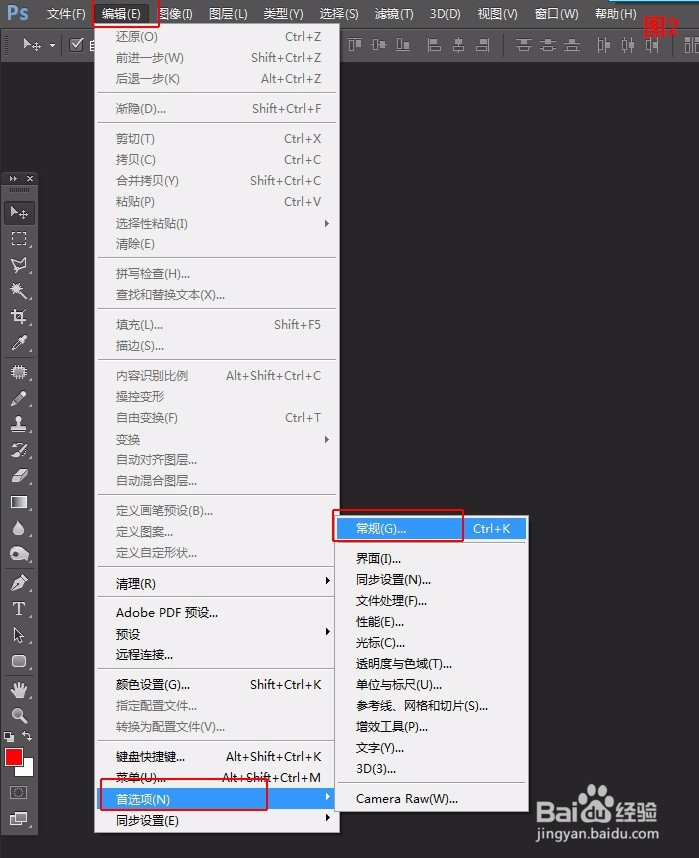Select the Gradient tool
The height and width of the screenshot is (858, 699).
(x=19, y=502)
